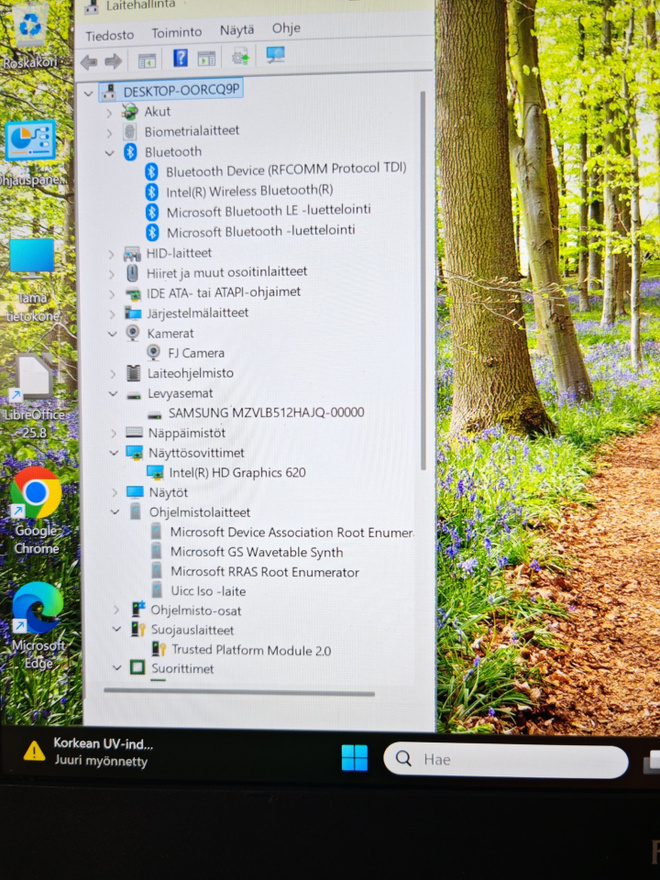The image size is (660, 880).
Task: Collapse the Bluetooth category
Action: click(x=109, y=153)
